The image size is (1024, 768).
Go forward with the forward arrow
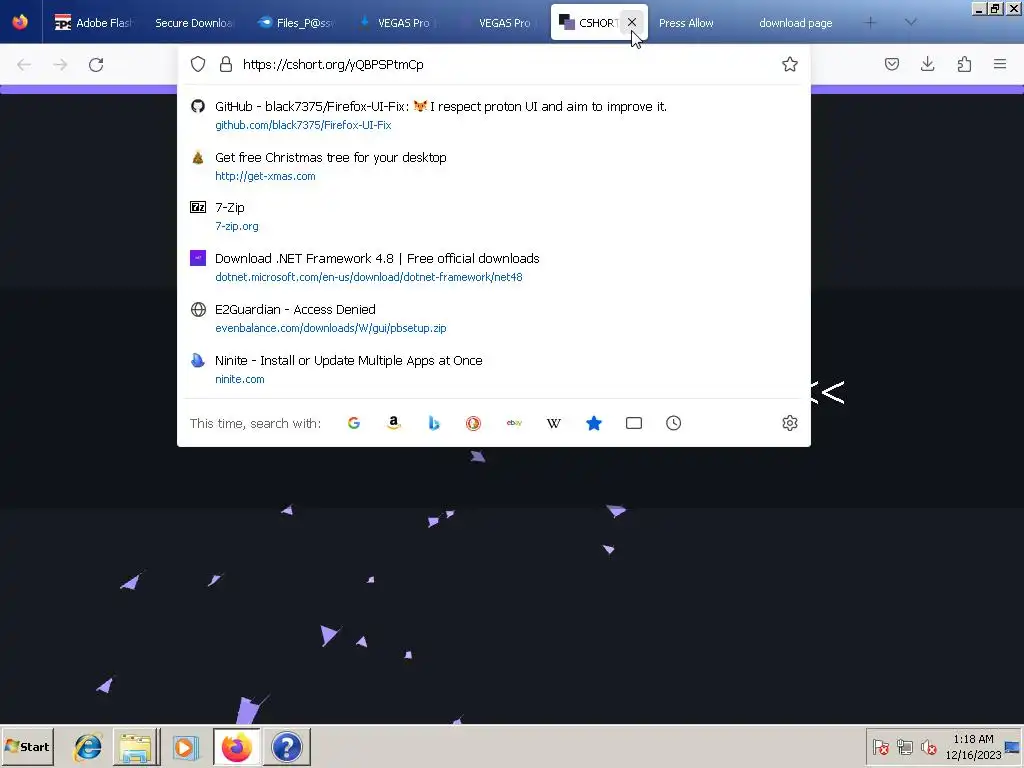60,65
